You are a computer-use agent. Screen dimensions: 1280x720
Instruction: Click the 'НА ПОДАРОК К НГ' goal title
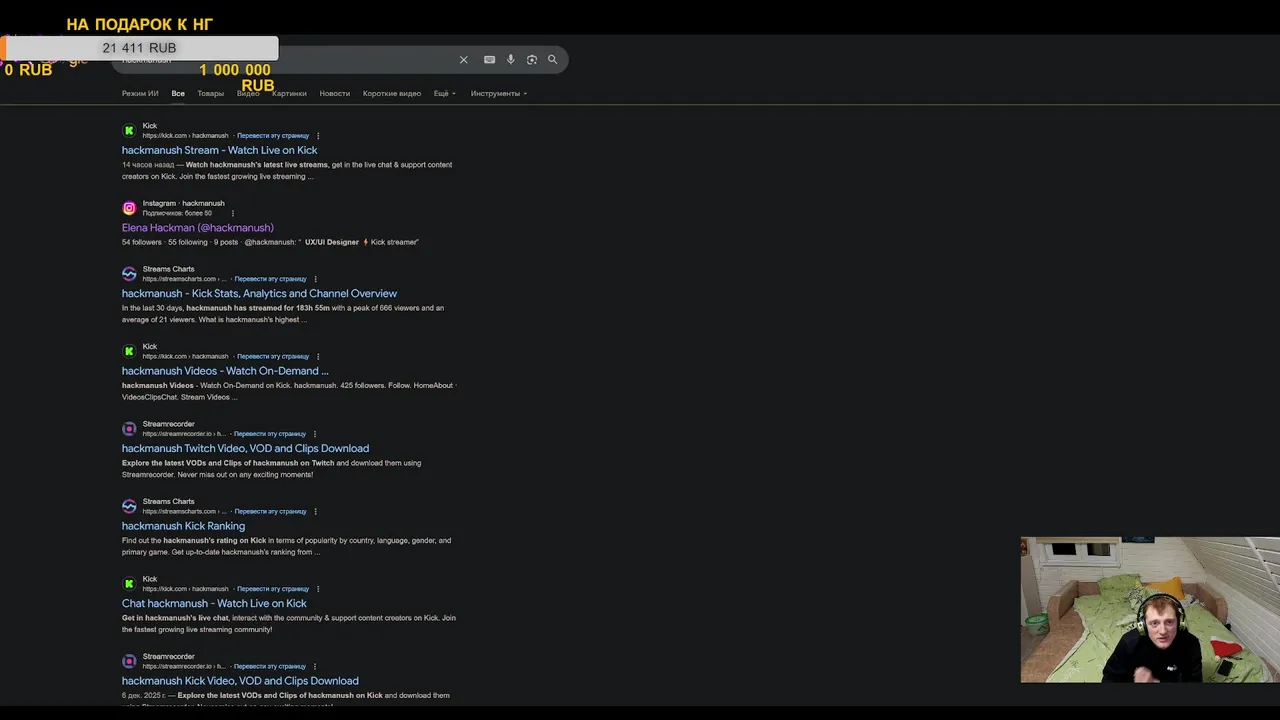point(139,24)
